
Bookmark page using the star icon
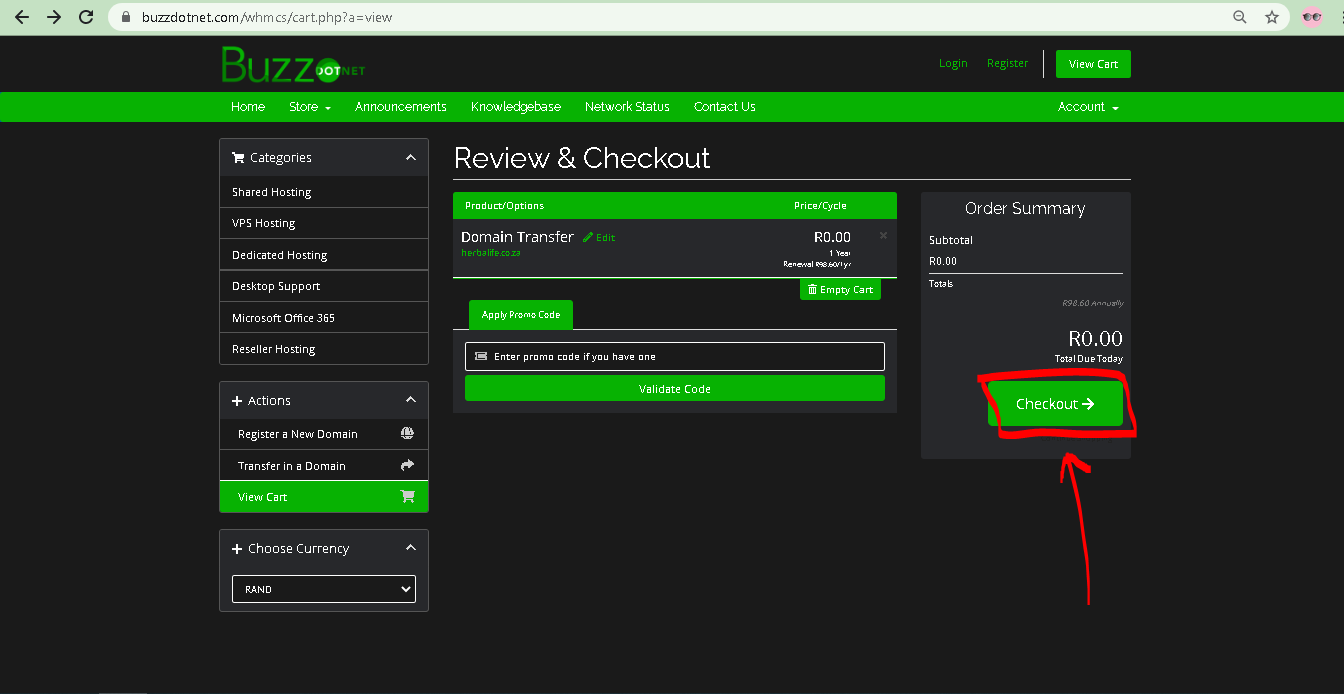pyautogui.click(x=1271, y=17)
